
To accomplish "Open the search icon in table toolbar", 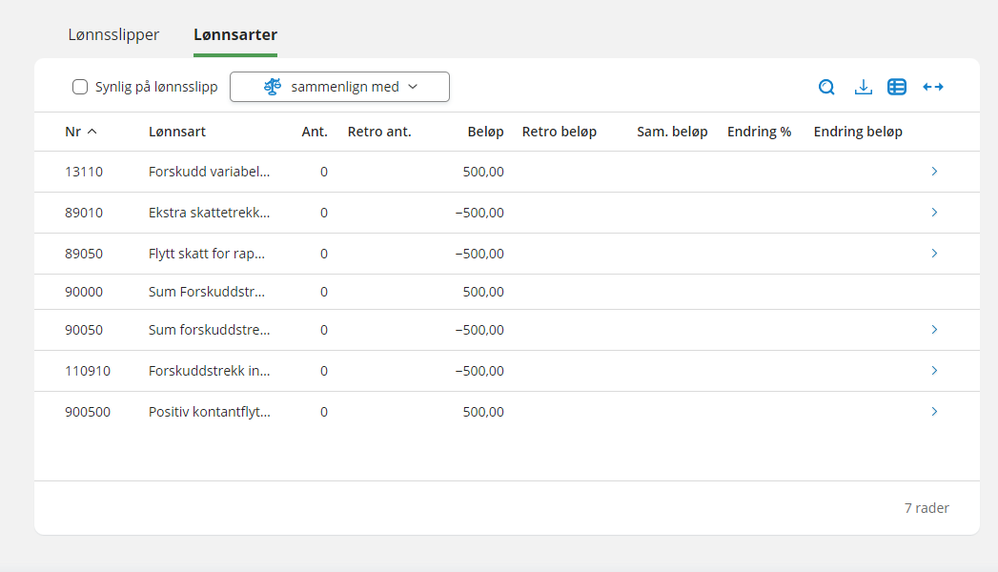I will 826,87.
